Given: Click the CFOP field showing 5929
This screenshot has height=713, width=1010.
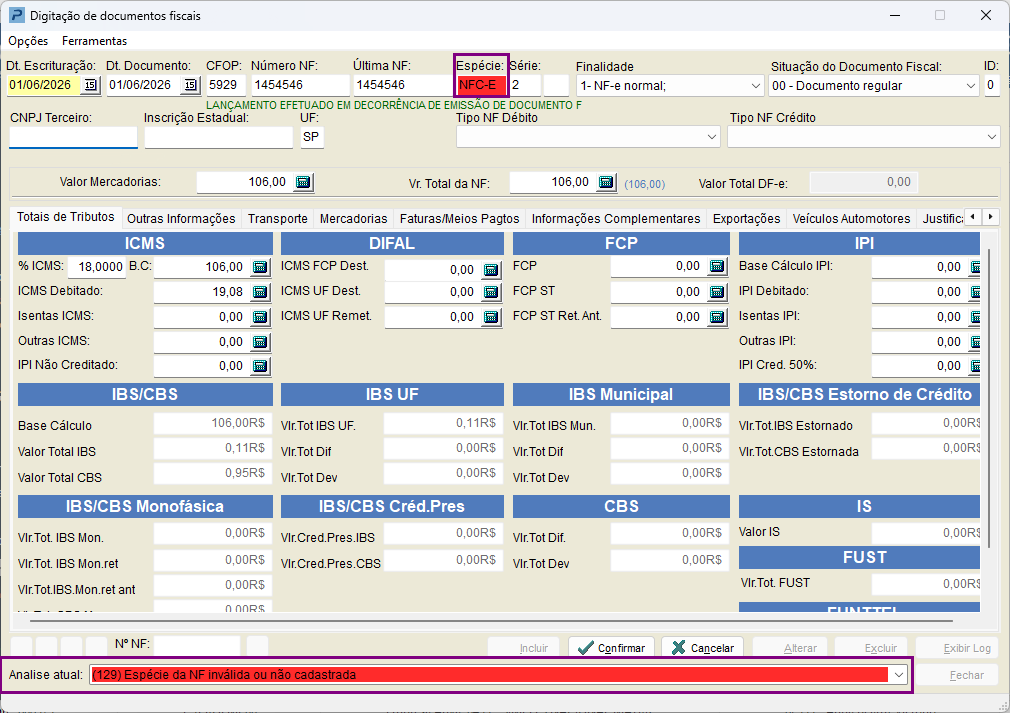Looking at the screenshot, I should [226, 85].
